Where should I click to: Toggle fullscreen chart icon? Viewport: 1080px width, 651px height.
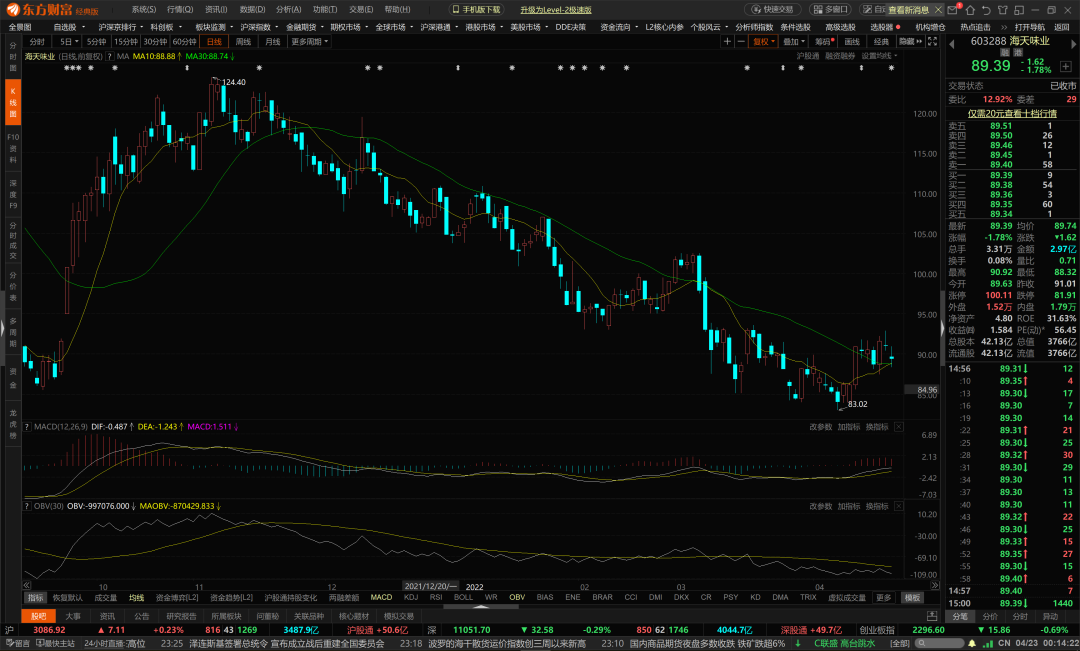coord(932,41)
